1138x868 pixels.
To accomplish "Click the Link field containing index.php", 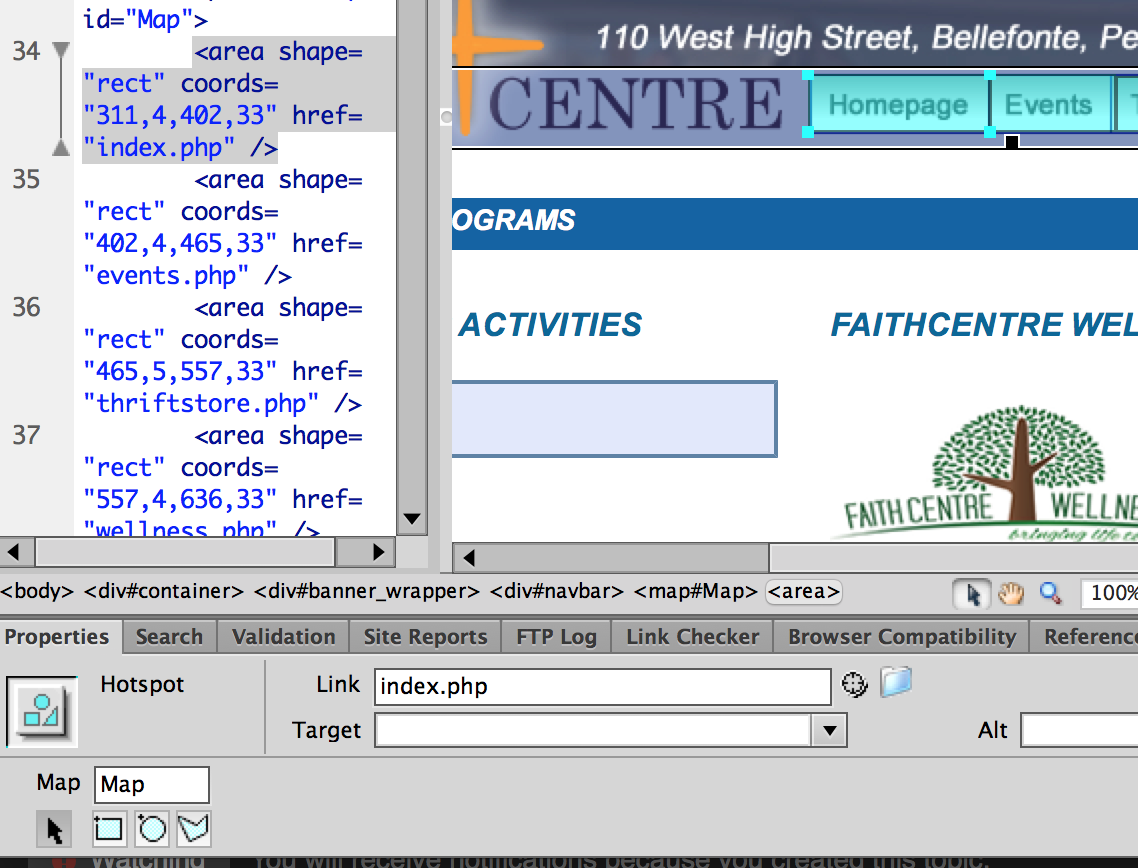I will click(602, 687).
